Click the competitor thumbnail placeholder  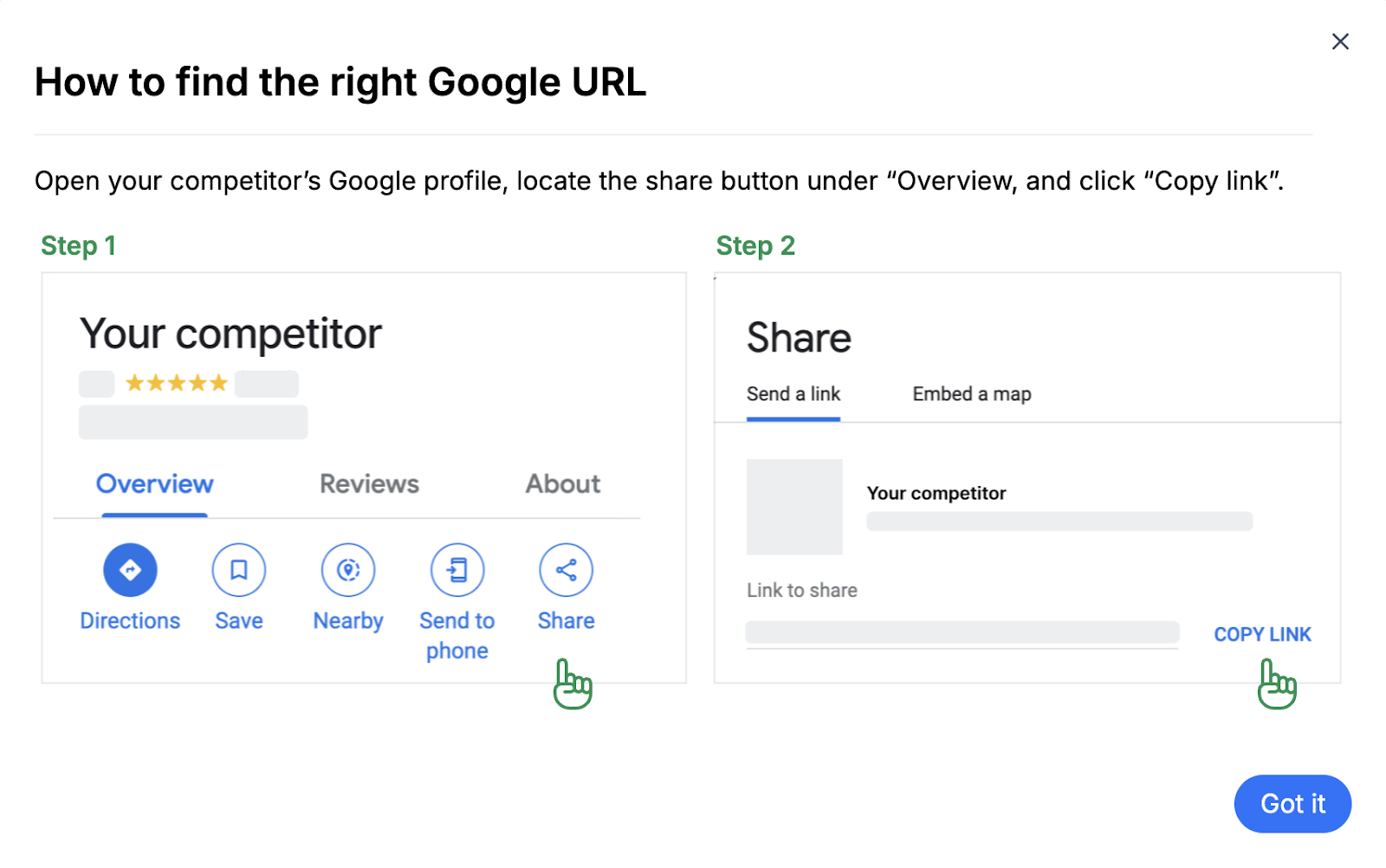coord(794,507)
